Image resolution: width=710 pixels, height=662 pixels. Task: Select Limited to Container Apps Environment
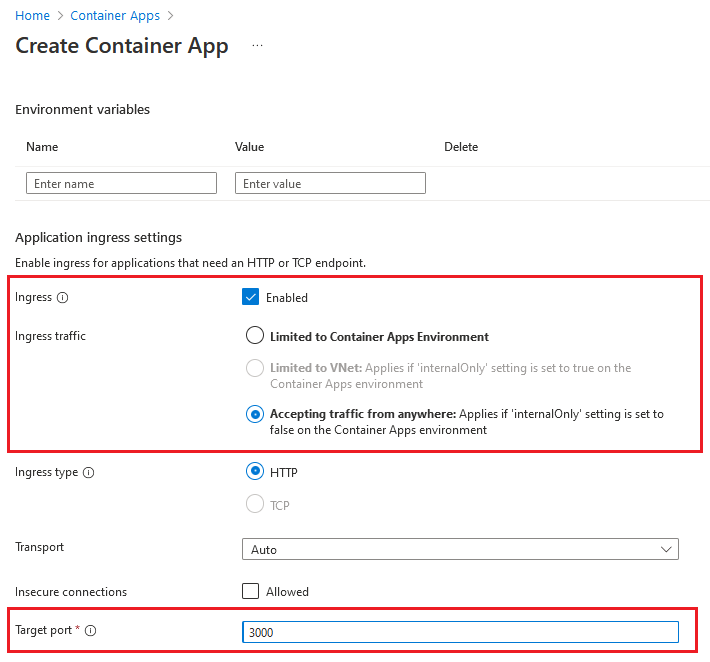click(255, 336)
